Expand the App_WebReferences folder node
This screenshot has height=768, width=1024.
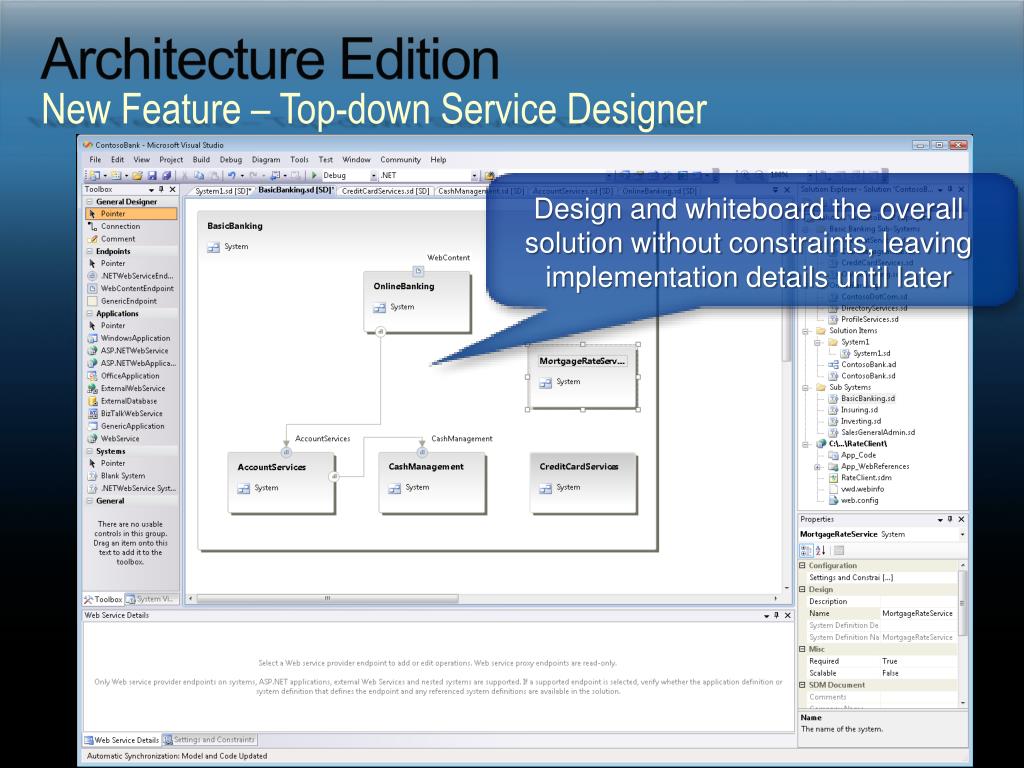[x=817, y=467]
